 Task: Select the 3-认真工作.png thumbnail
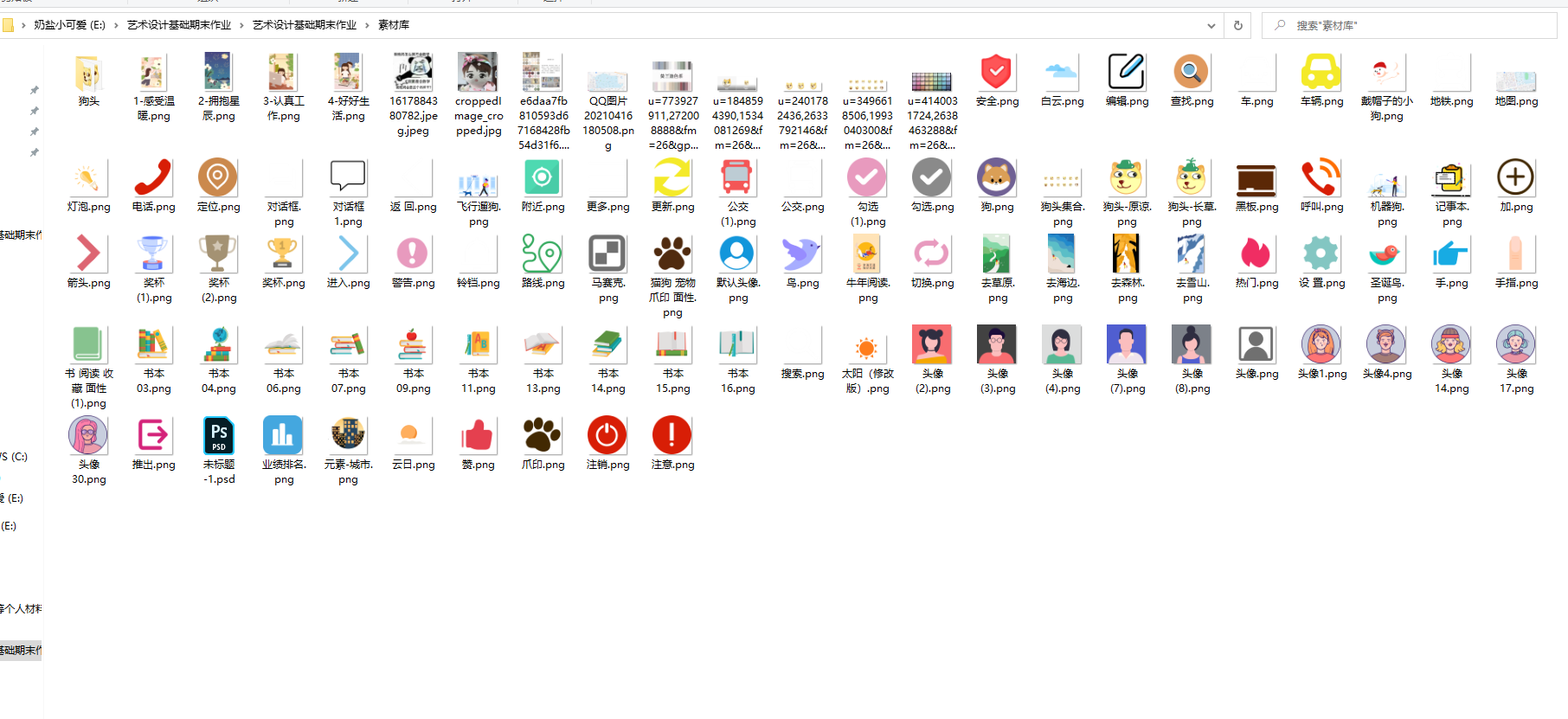coord(283,72)
